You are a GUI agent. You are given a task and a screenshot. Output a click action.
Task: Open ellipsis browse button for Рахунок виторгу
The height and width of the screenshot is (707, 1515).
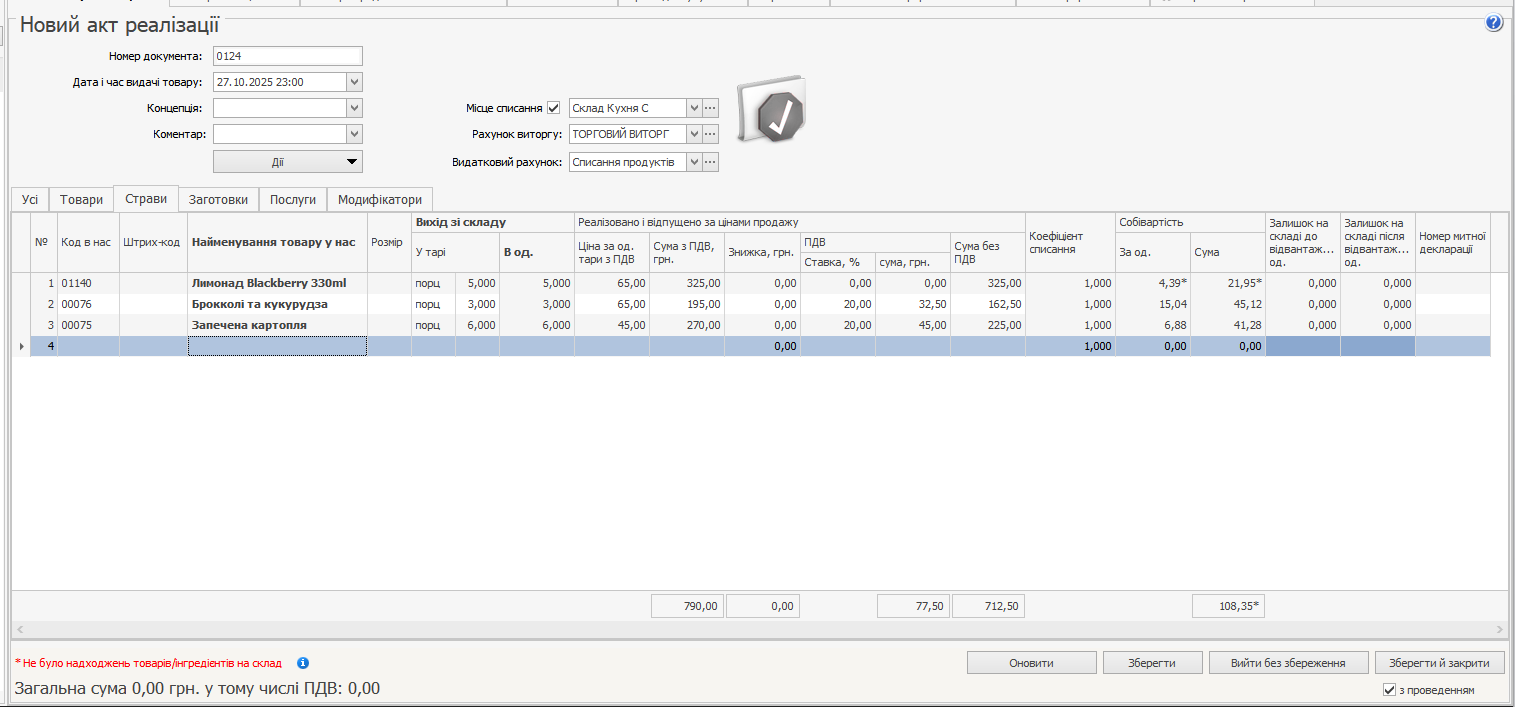(x=711, y=134)
